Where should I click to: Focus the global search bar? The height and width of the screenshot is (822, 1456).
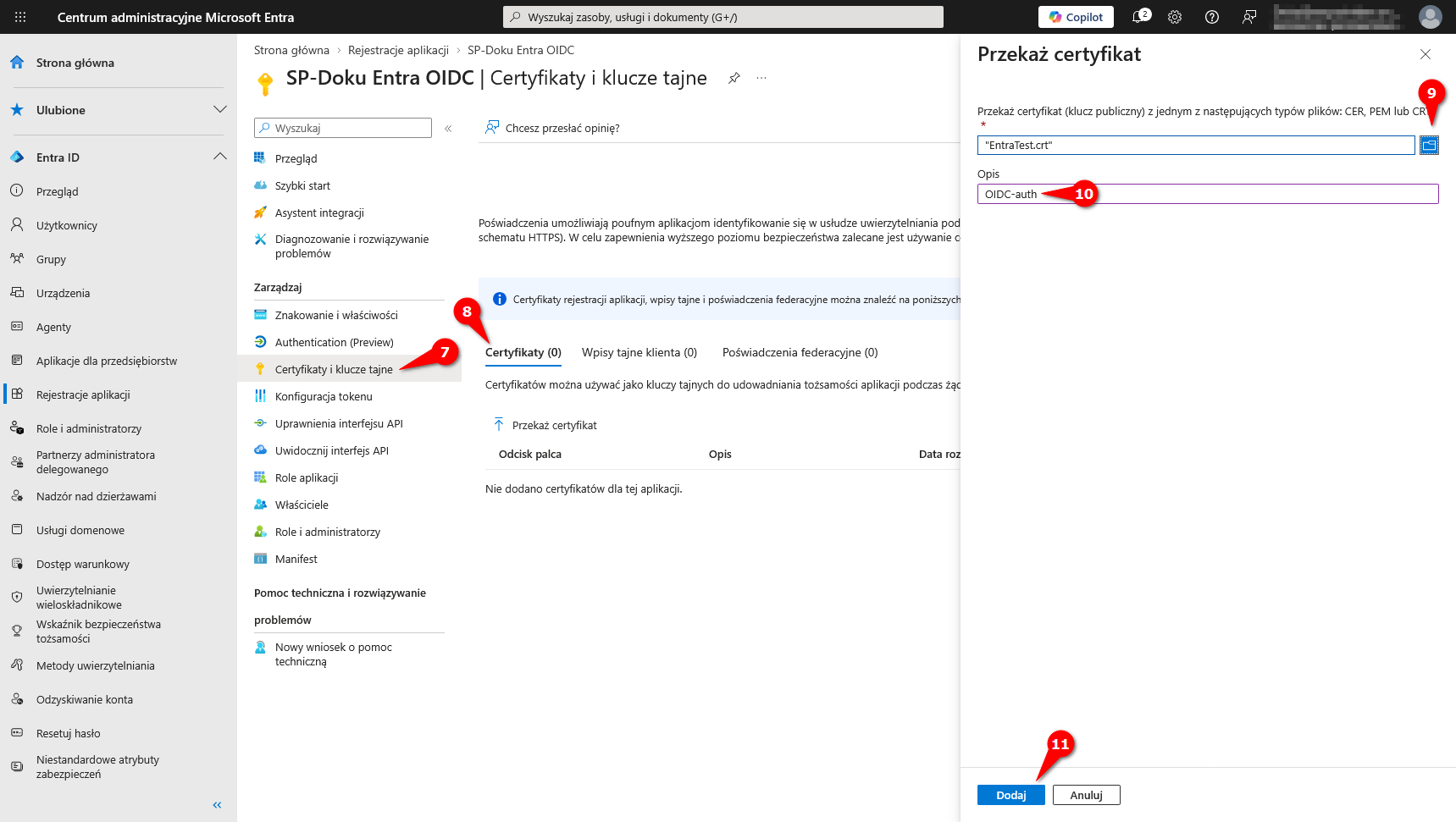[x=723, y=17]
